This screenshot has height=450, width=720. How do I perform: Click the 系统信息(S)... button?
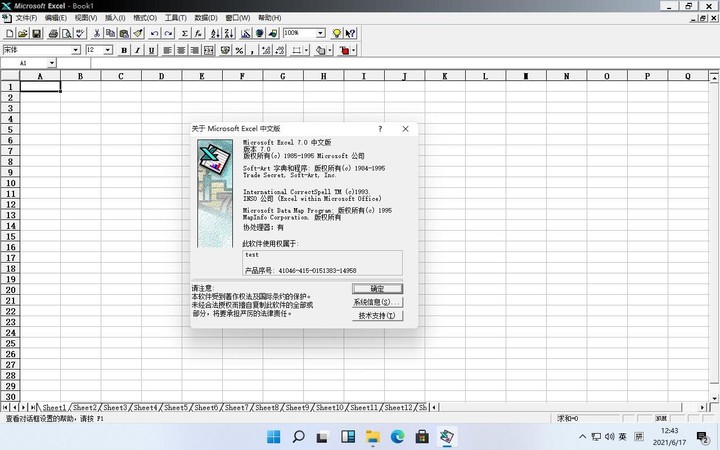coord(377,302)
